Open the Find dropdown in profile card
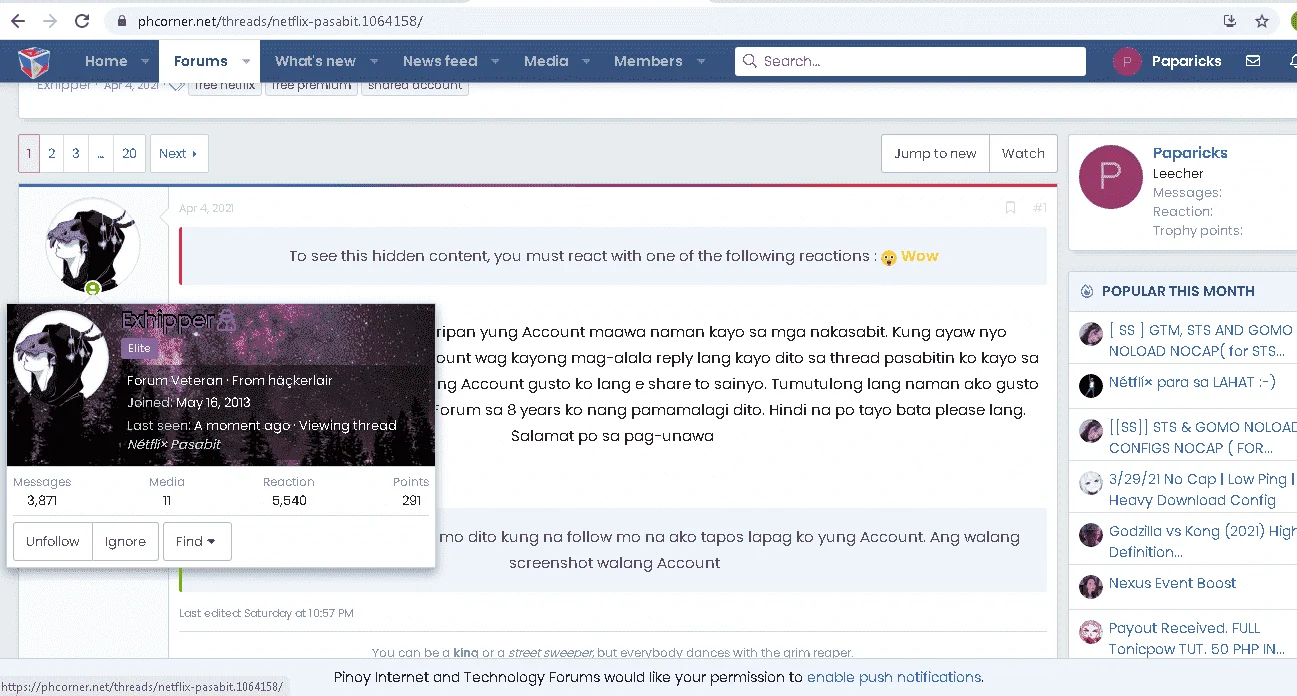The width and height of the screenshot is (1297, 696). tap(197, 541)
